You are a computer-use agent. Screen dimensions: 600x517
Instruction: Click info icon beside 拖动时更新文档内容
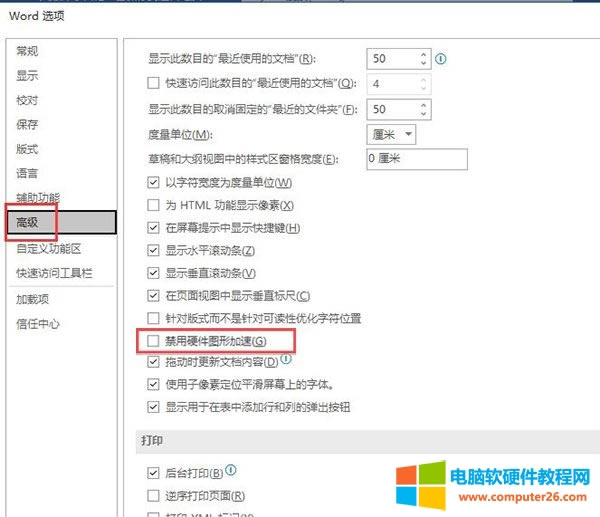tap(286, 359)
